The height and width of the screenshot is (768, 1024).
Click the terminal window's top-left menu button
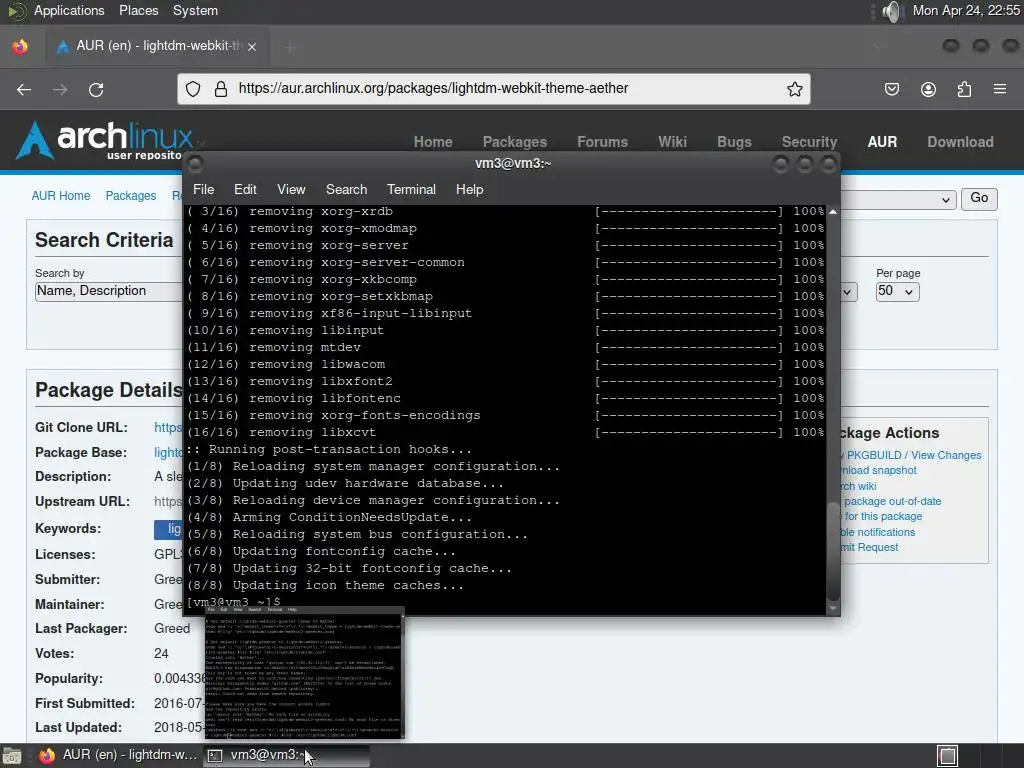click(195, 164)
